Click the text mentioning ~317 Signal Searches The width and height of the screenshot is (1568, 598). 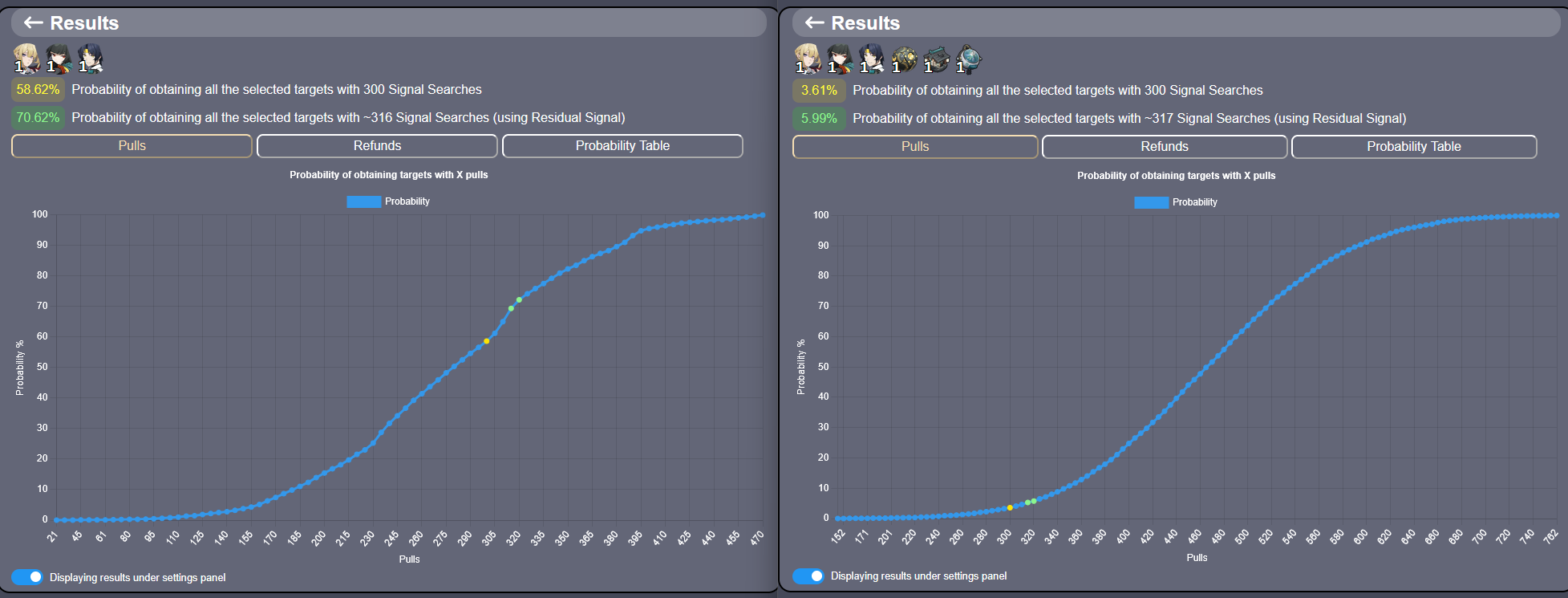point(1129,119)
